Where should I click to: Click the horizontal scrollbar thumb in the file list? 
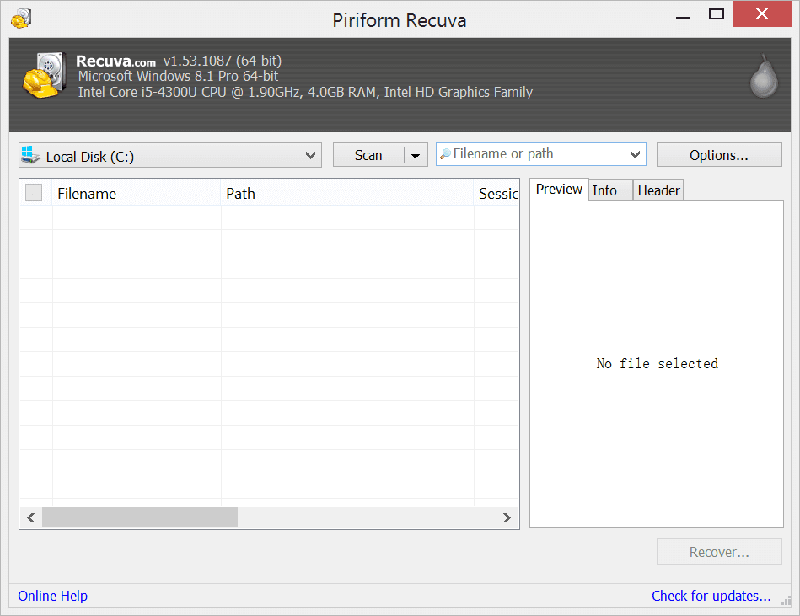click(x=140, y=517)
